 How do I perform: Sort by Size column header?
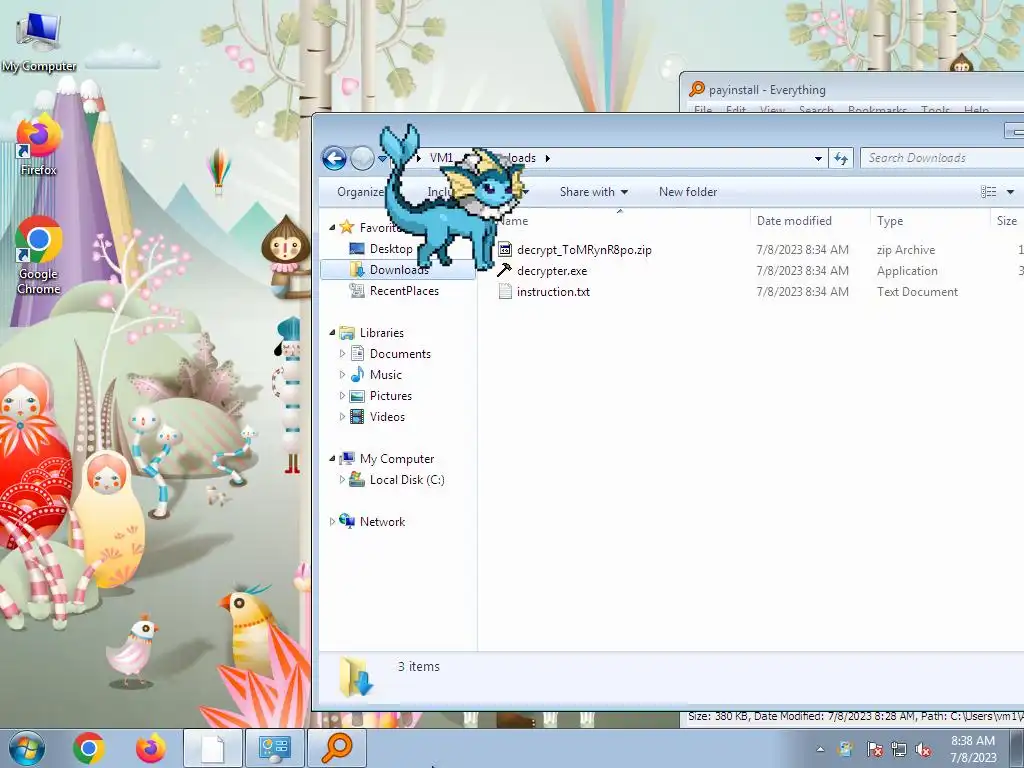click(1007, 221)
